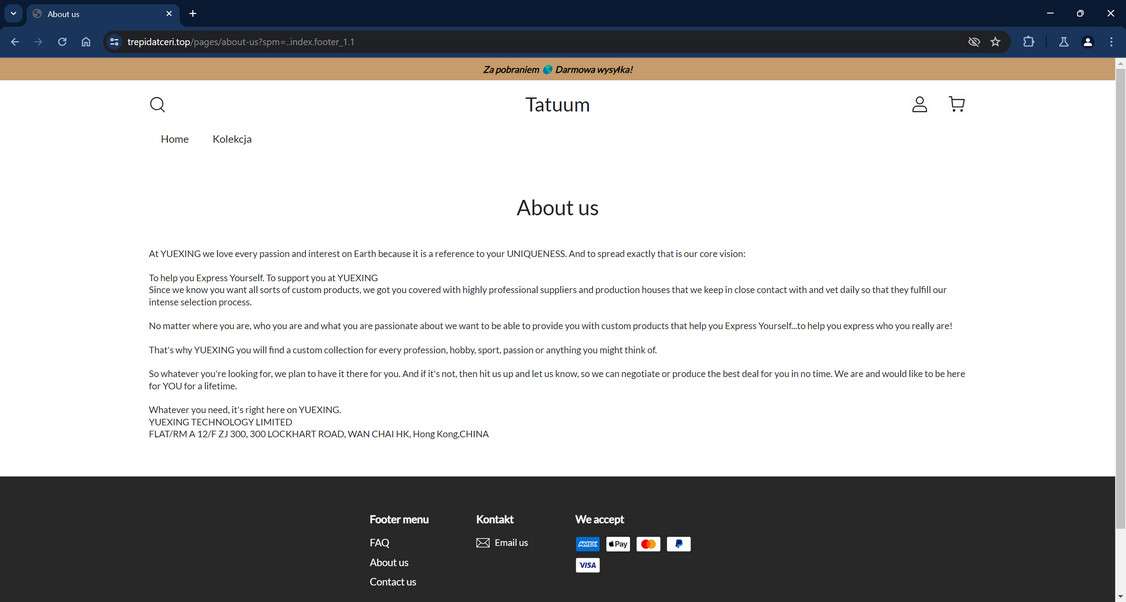Screen dimensions: 1126x602
Task: Bookmark this page with star icon
Action: point(995,42)
